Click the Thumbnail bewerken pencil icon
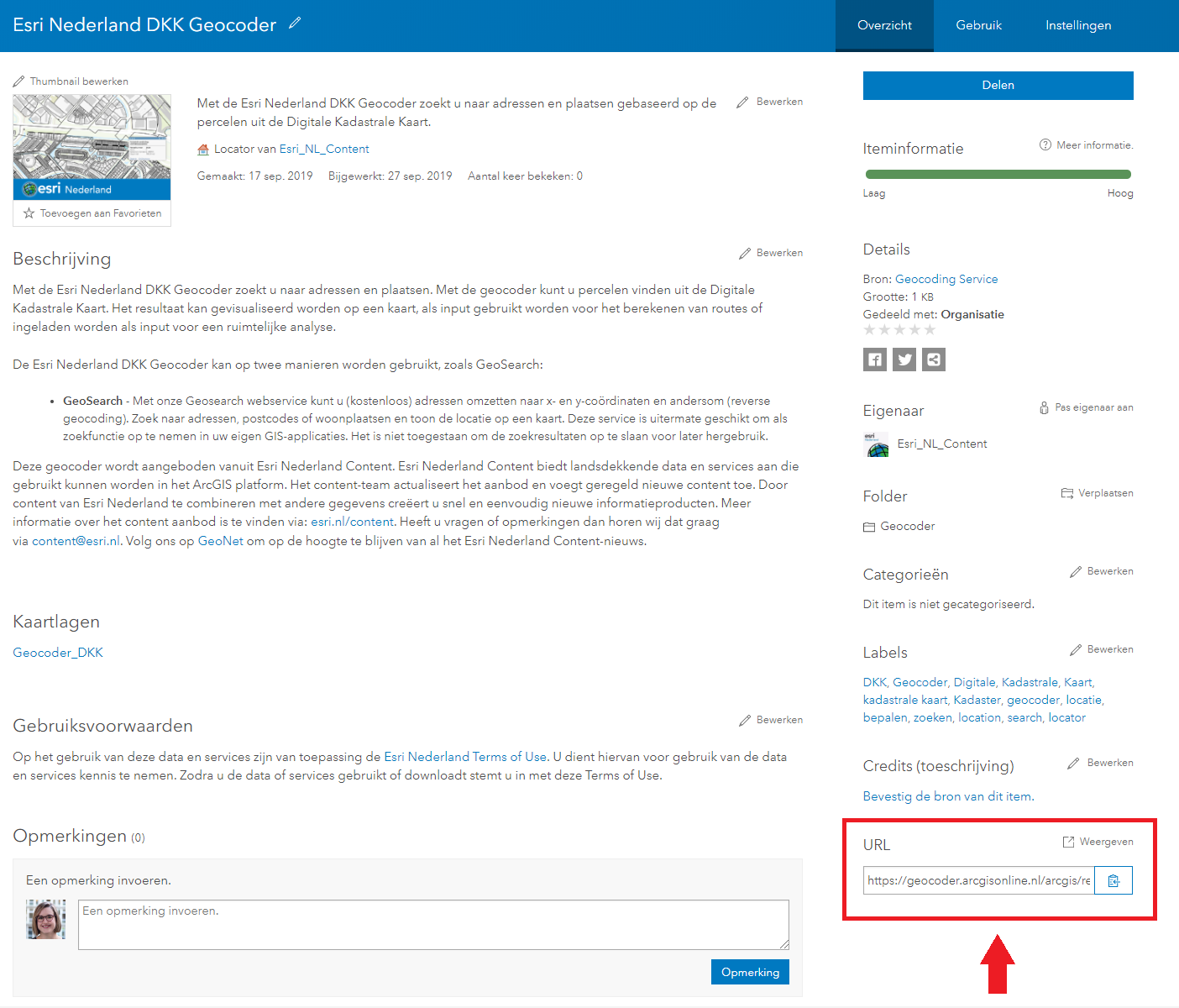This screenshot has height=1008, width=1179. pos(18,81)
